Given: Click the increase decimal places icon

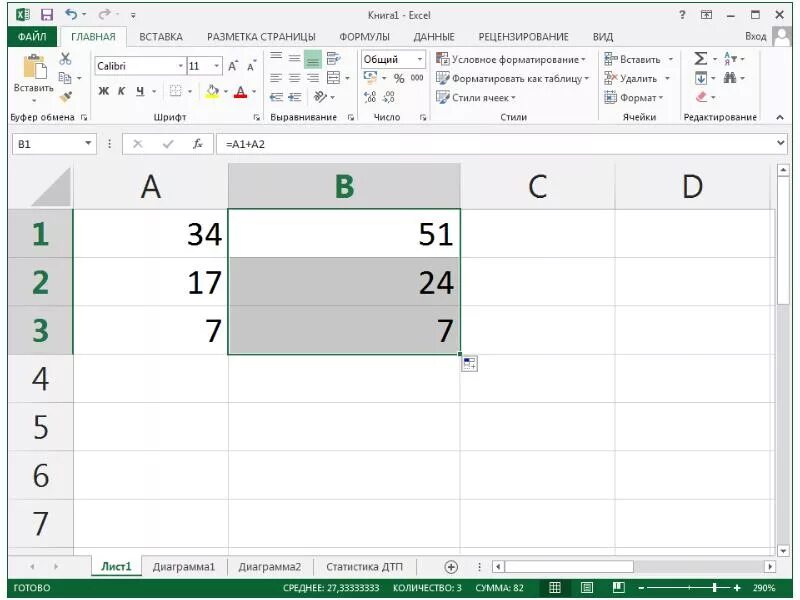Looking at the screenshot, I should [x=370, y=95].
